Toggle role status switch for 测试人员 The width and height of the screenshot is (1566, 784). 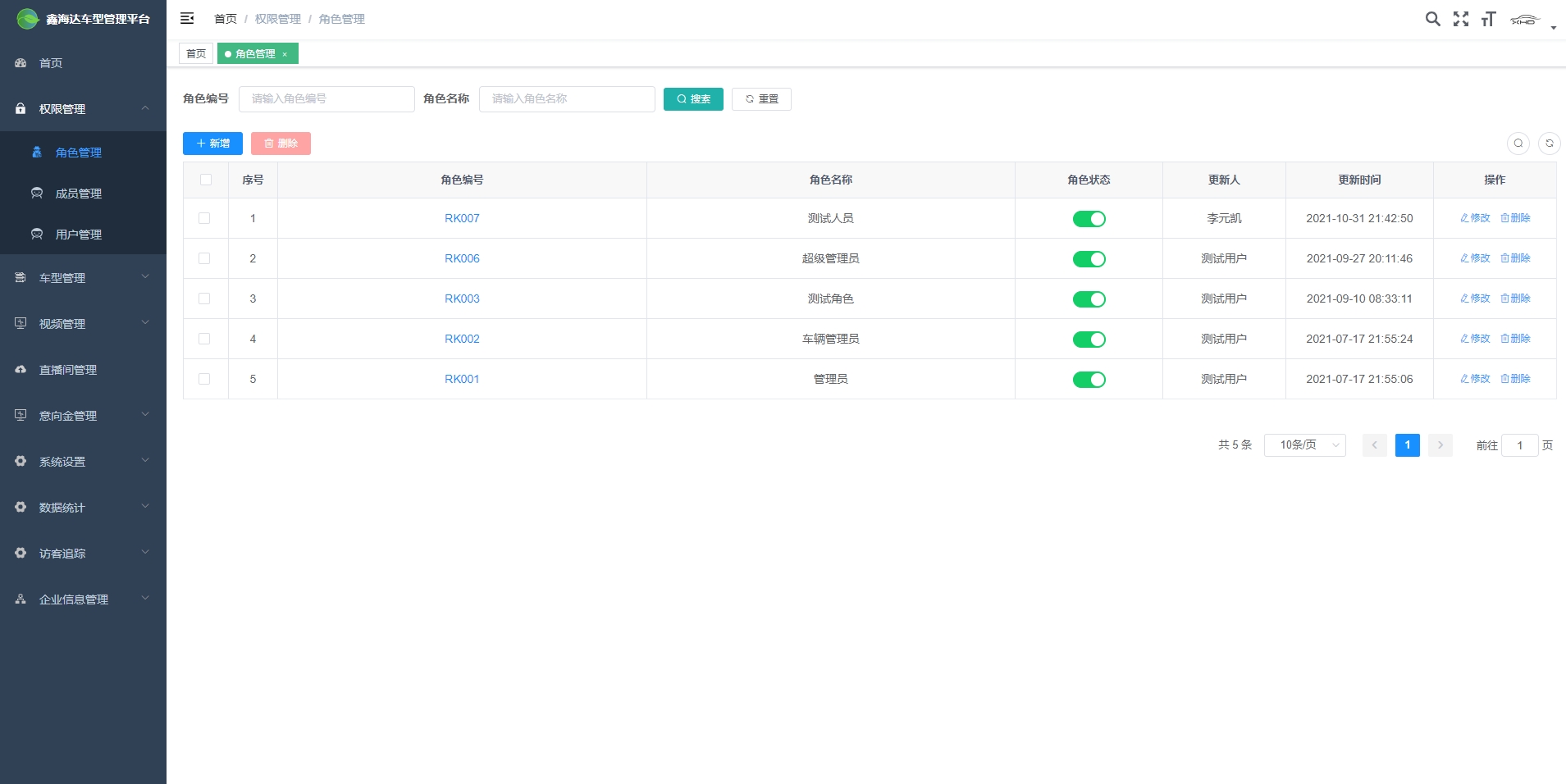tap(1089, 219)
